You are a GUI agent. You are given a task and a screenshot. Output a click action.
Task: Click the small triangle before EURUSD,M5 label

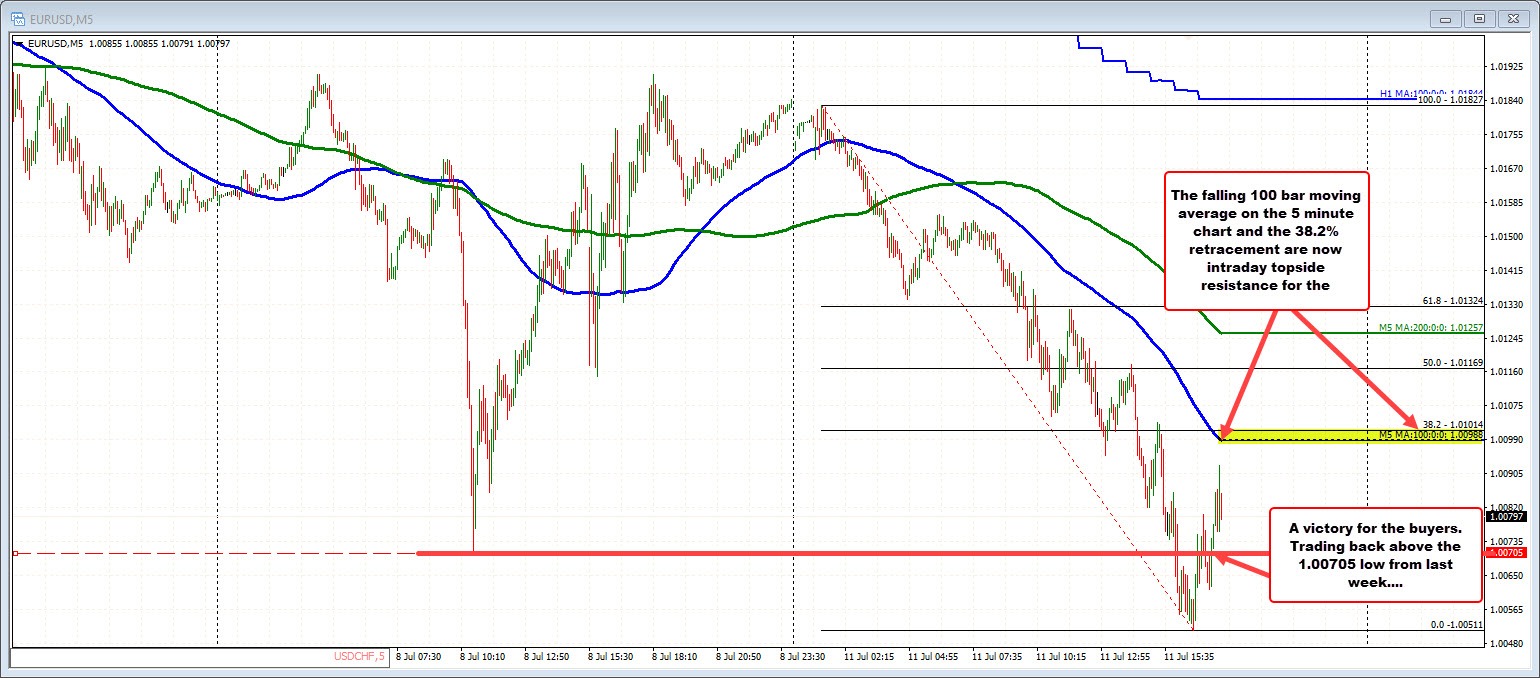(x=18, y=42)
